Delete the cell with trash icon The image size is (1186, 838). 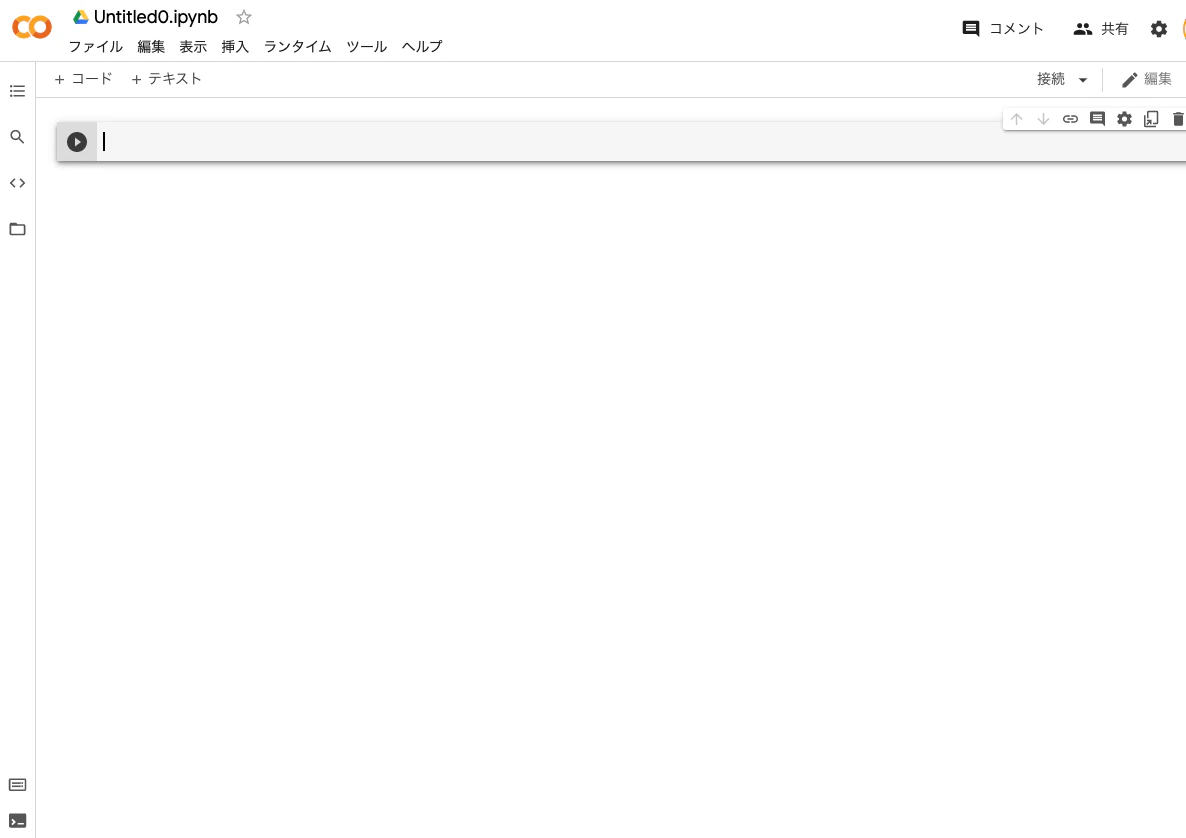coord(1178,119)
